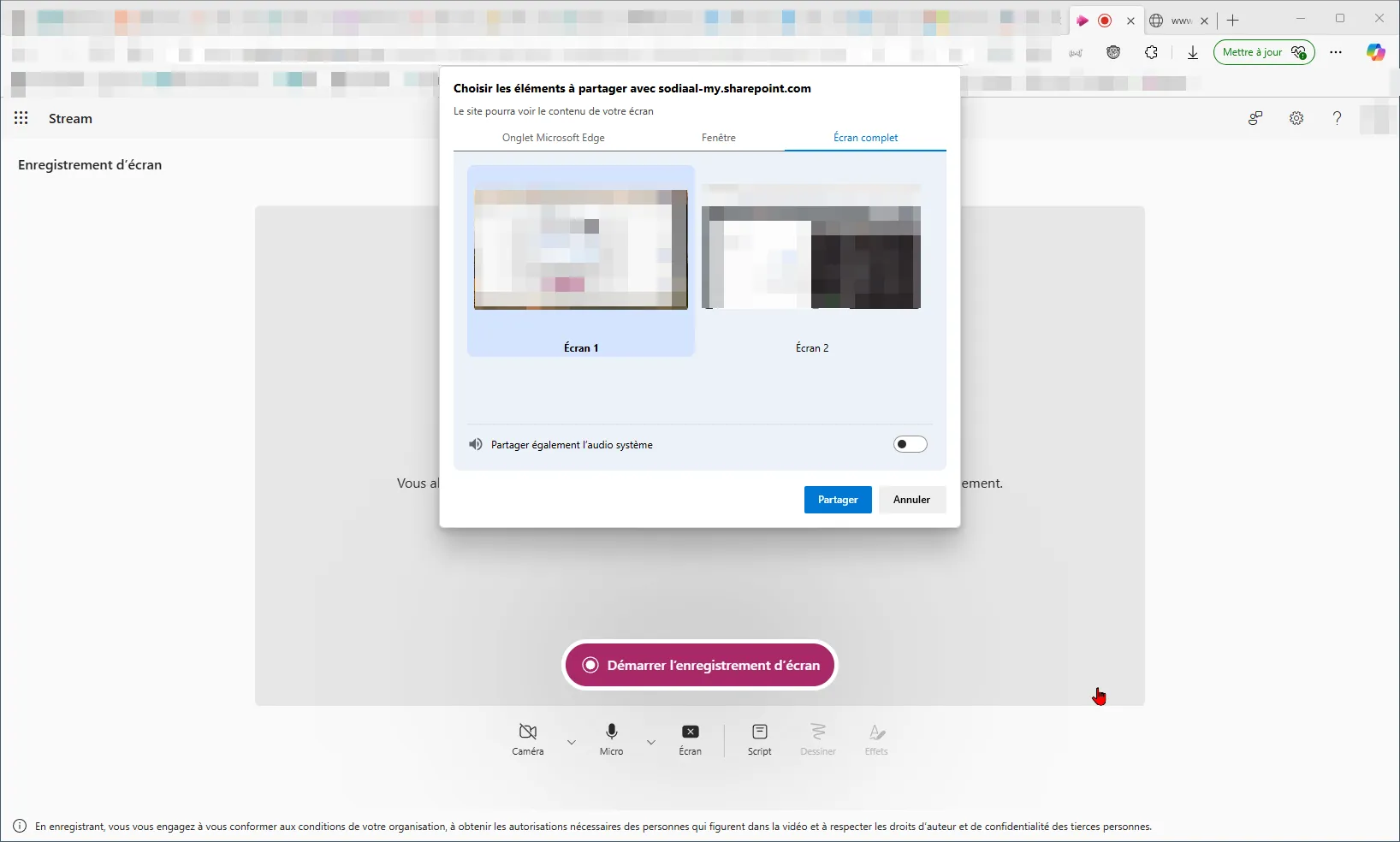Switch to the Fenêtre tab
The width and height of the screenshot is (1400, 842).
(719, 137)
